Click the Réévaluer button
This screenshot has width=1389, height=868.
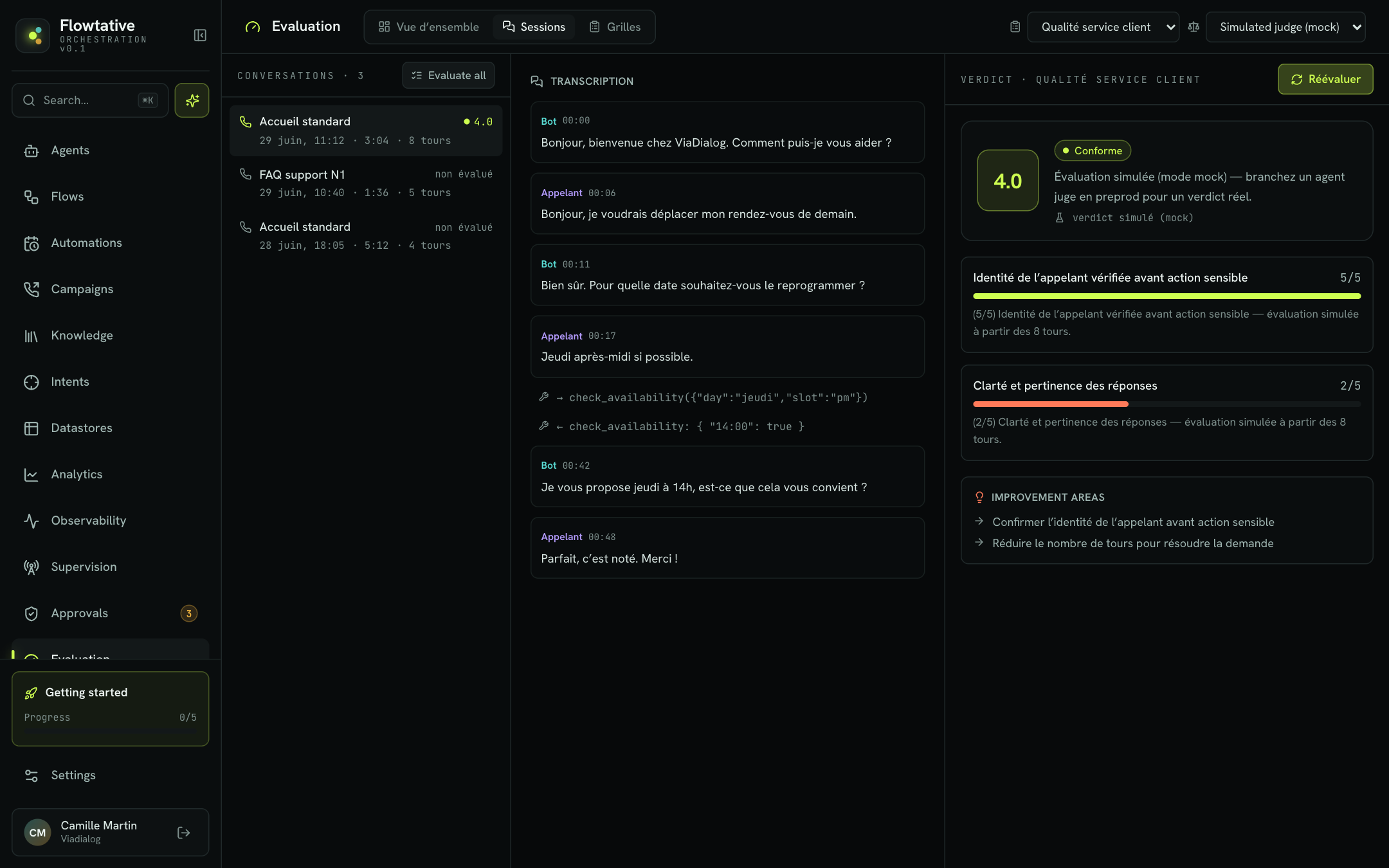pos(1325,79)
